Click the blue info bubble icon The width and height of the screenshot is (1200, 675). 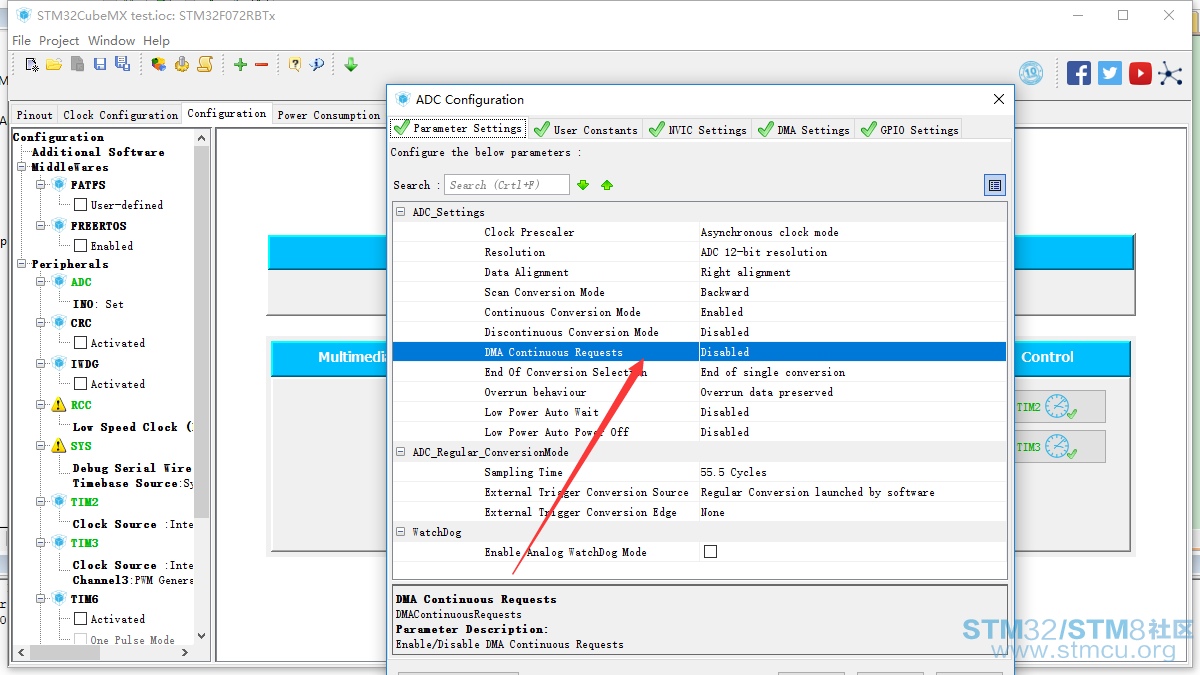point(317,64)
